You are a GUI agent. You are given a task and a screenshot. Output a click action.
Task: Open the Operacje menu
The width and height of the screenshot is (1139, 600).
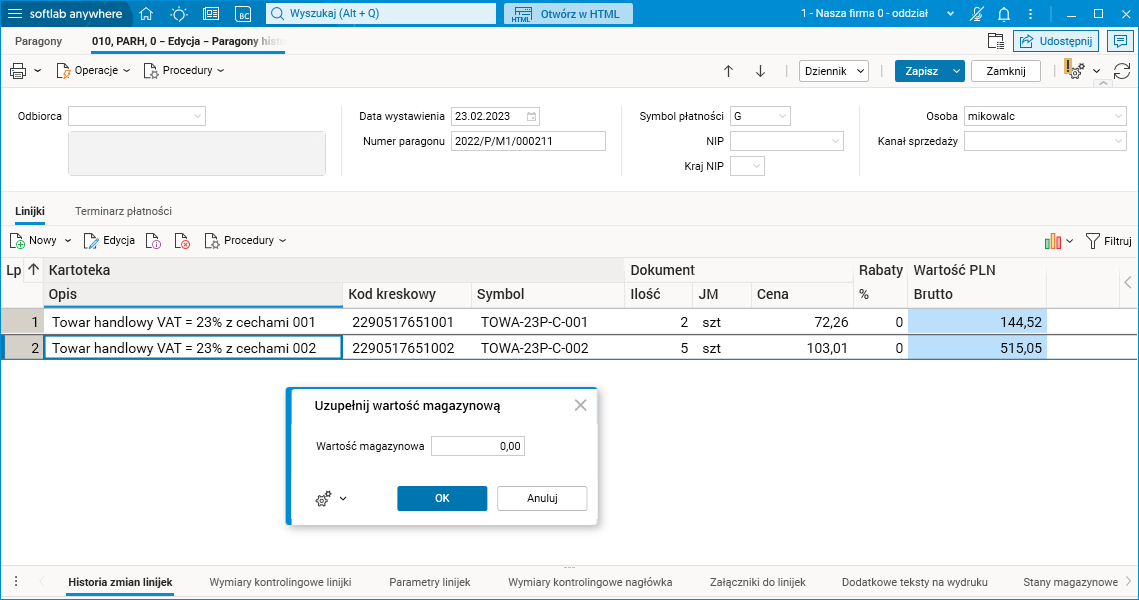click(x=93, y=70)
